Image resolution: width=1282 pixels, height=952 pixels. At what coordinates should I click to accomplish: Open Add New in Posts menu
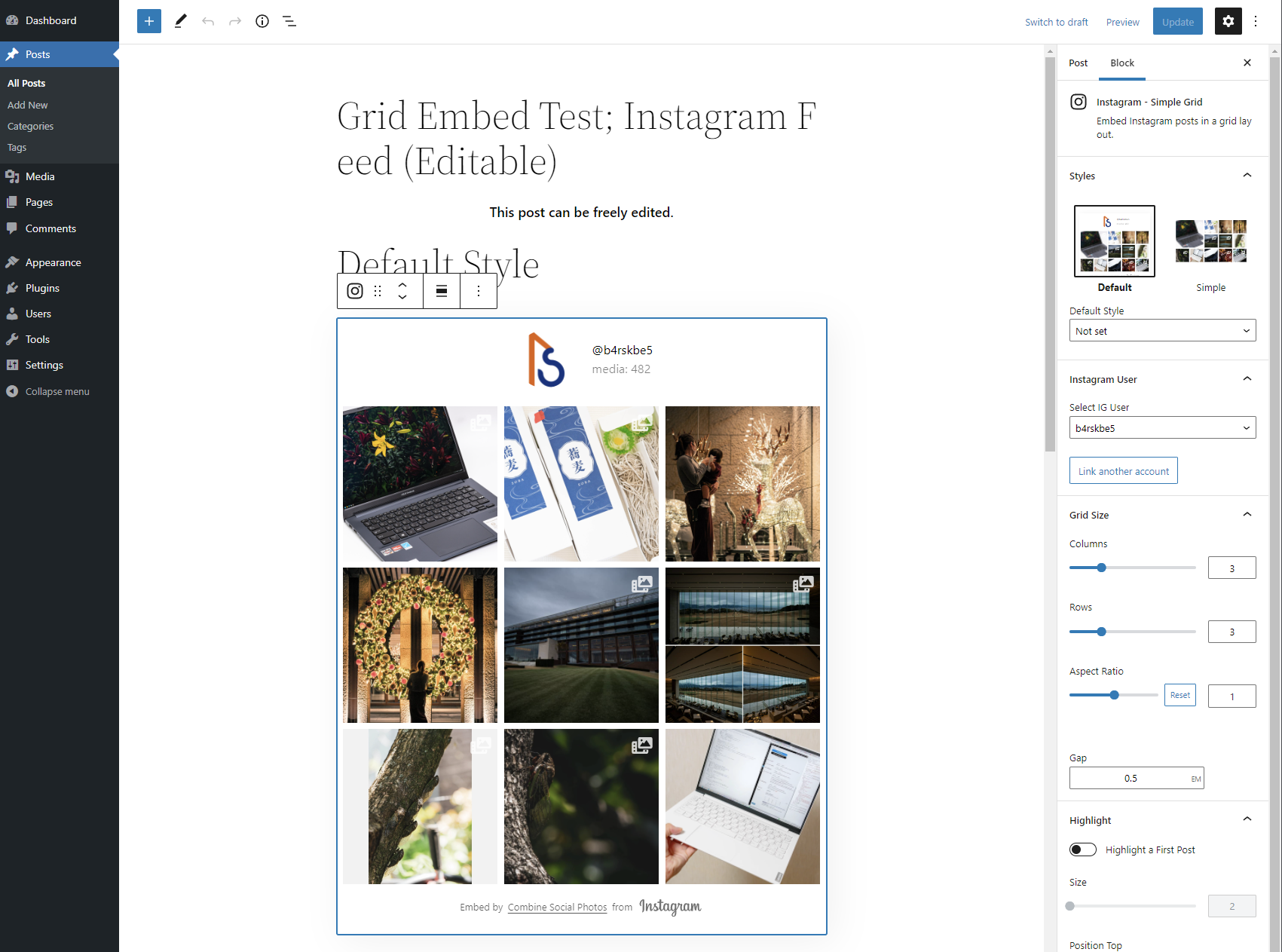(28, 105)
